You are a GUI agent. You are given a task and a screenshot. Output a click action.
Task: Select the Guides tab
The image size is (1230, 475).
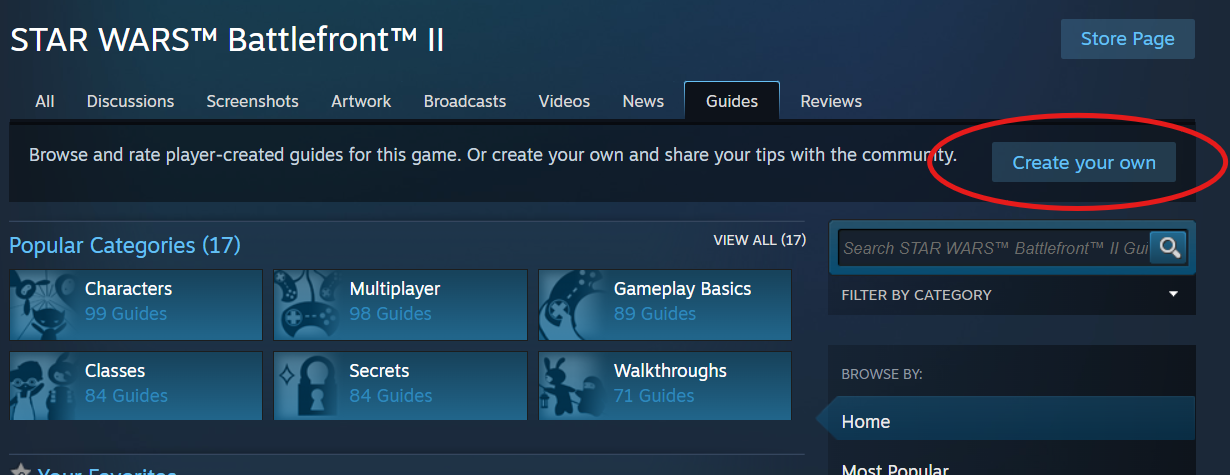coord(732,101)
